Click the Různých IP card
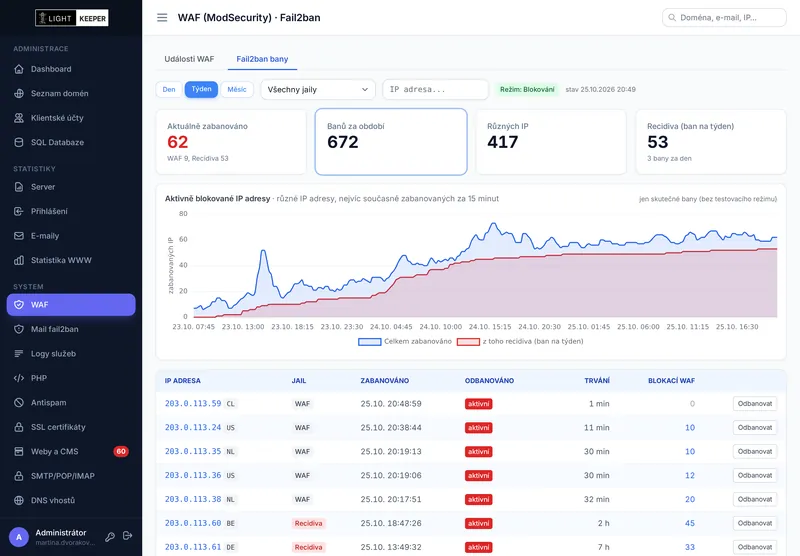 551,142
